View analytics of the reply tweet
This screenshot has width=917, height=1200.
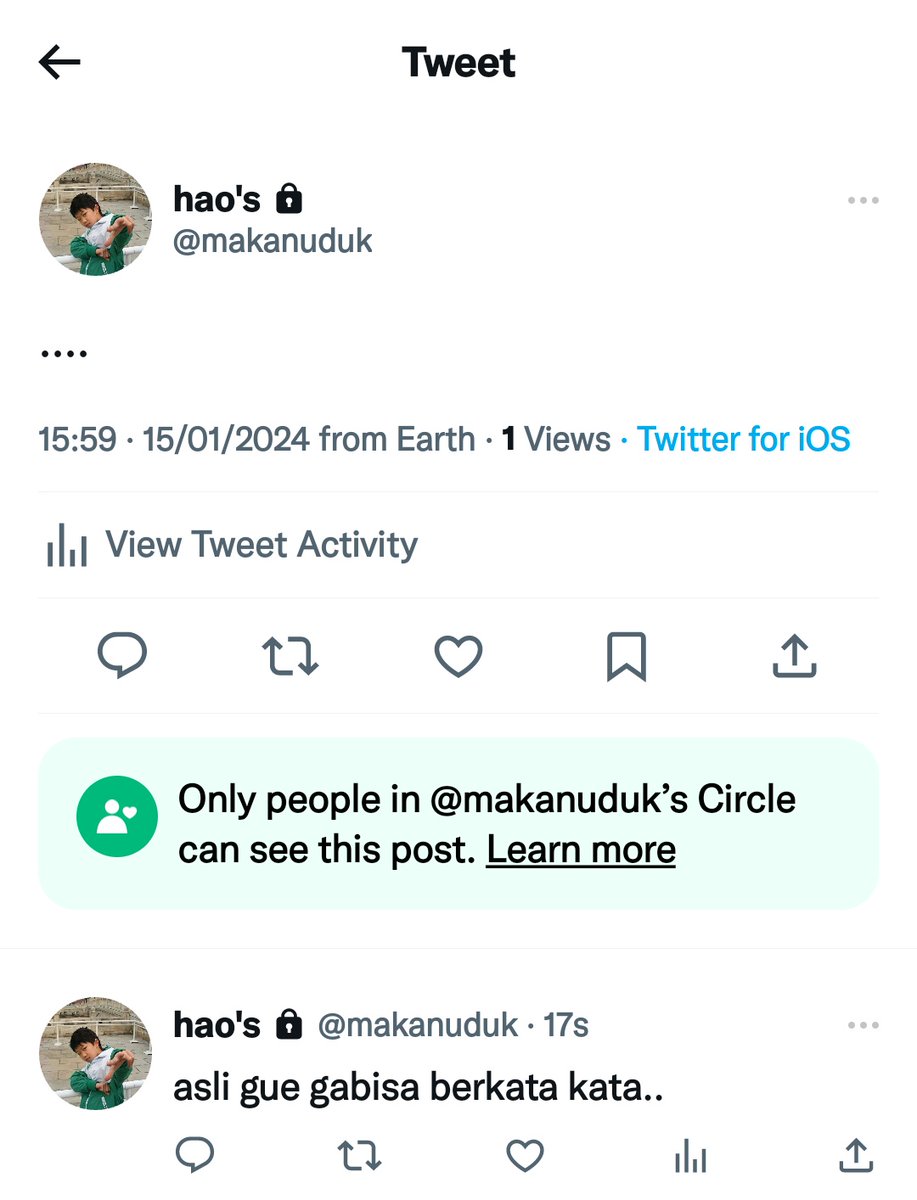coord(690,1157)
